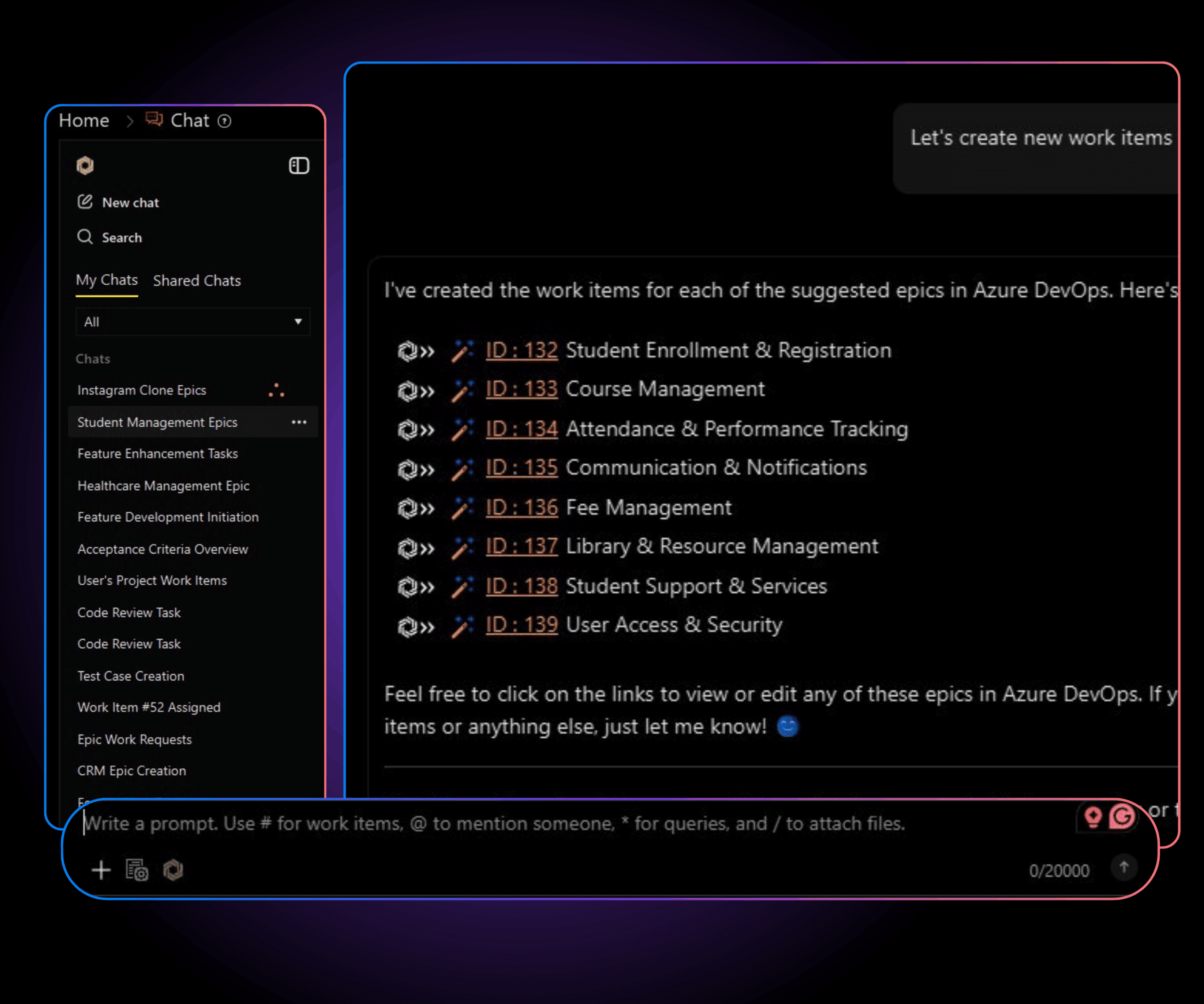
Task: Click the Grammarly icon in prompt field
Action: 1121,816
